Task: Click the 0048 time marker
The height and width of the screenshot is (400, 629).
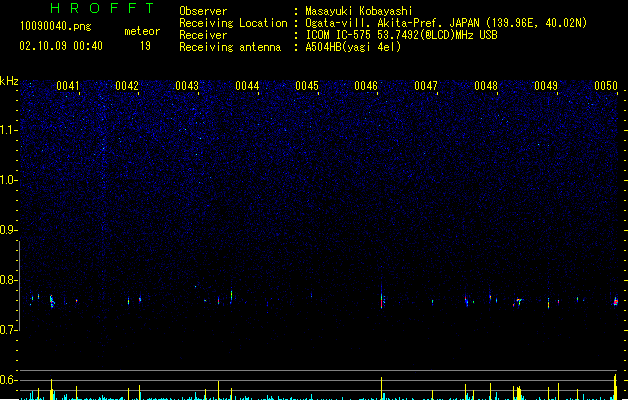Action: [486, 86]
